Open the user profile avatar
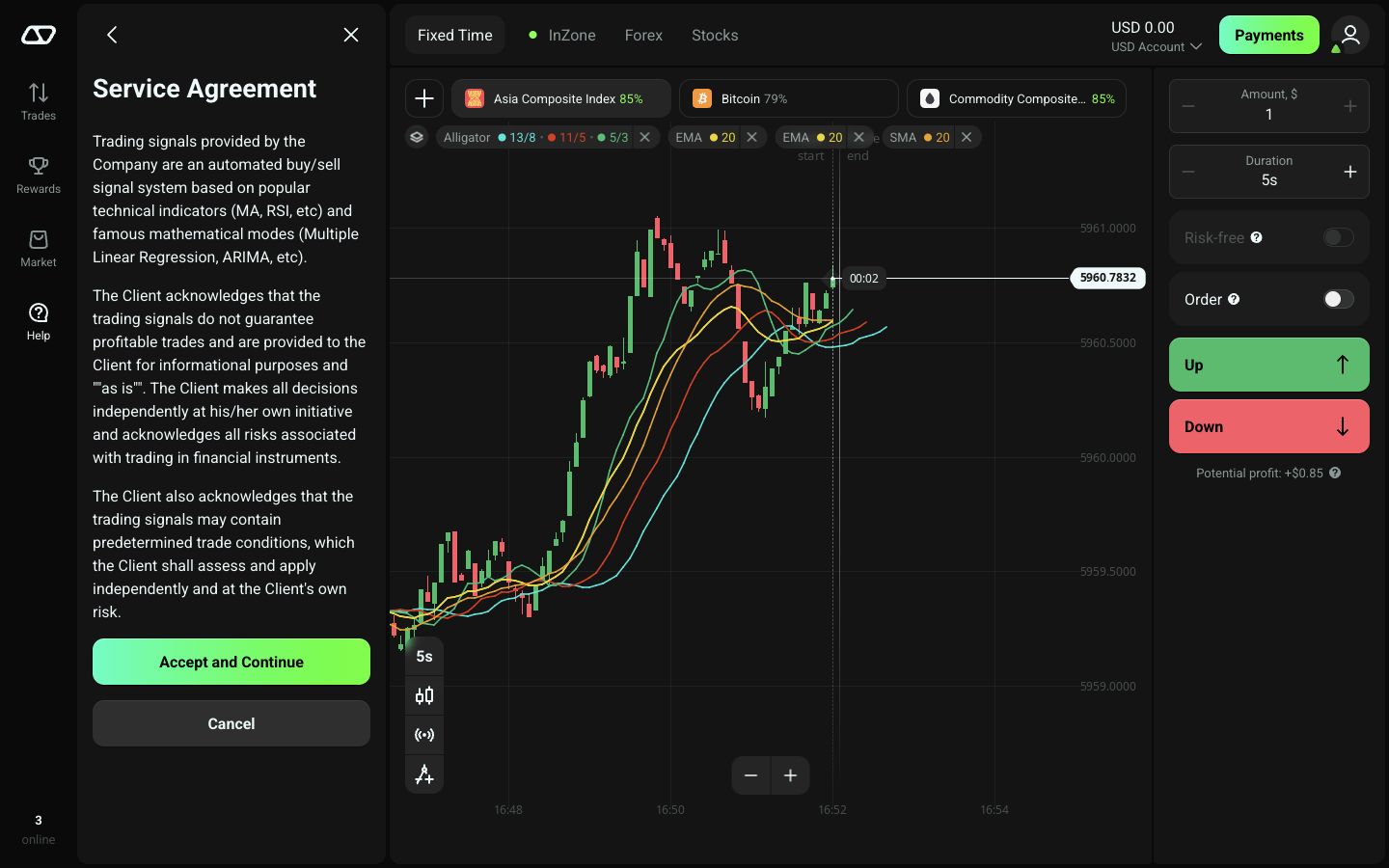This screenshot has height=868, width=1389. [1350, 35]
